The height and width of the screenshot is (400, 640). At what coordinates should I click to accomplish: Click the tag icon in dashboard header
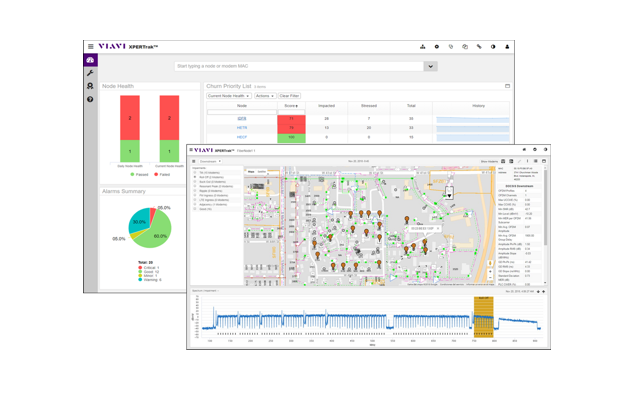[451, 47]
